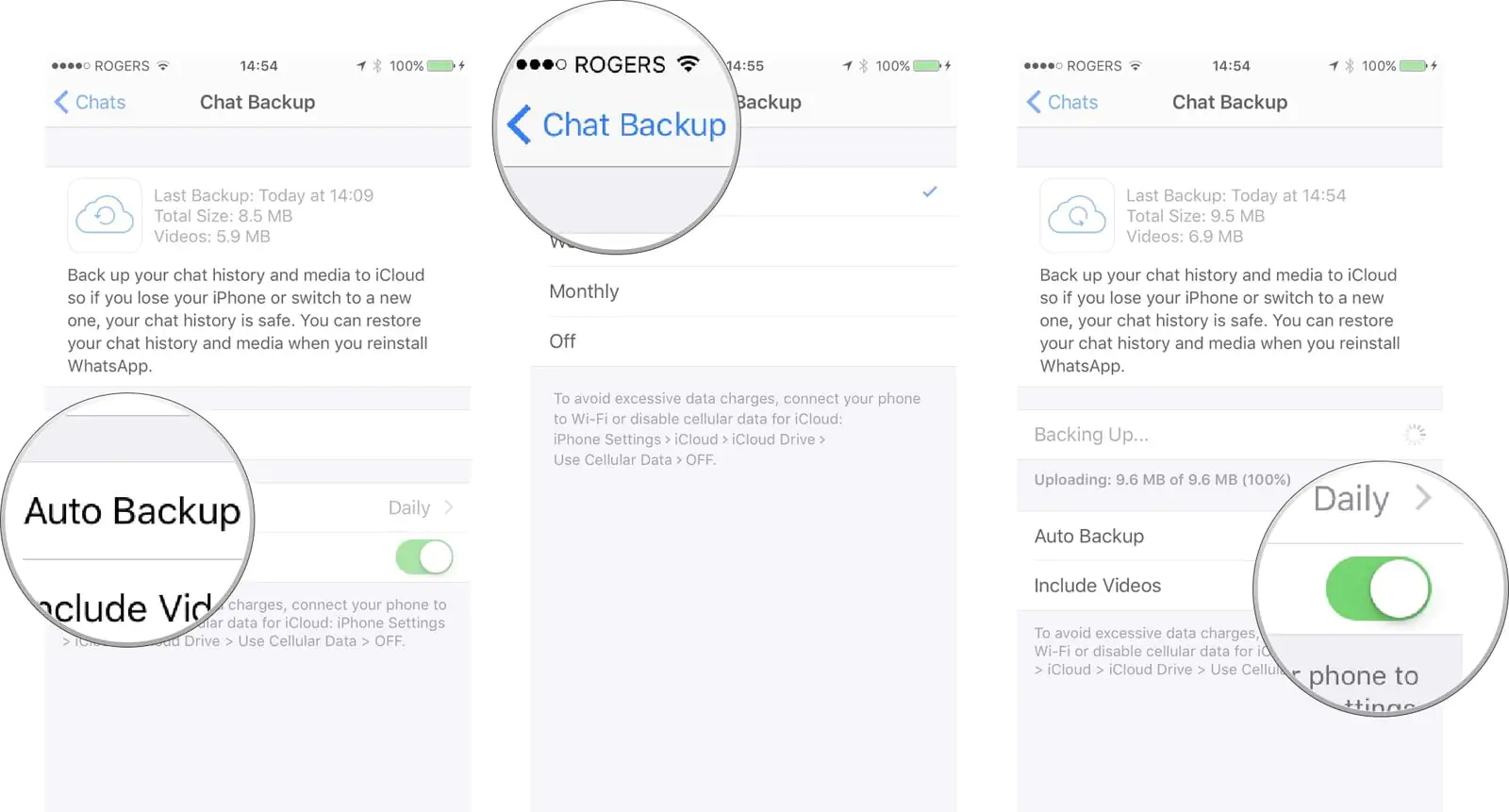The width and height of the screenshot is (1509, 812).
Task: Click the loading spinner next to Backing Up
Action: click(x=1415, y=434)
